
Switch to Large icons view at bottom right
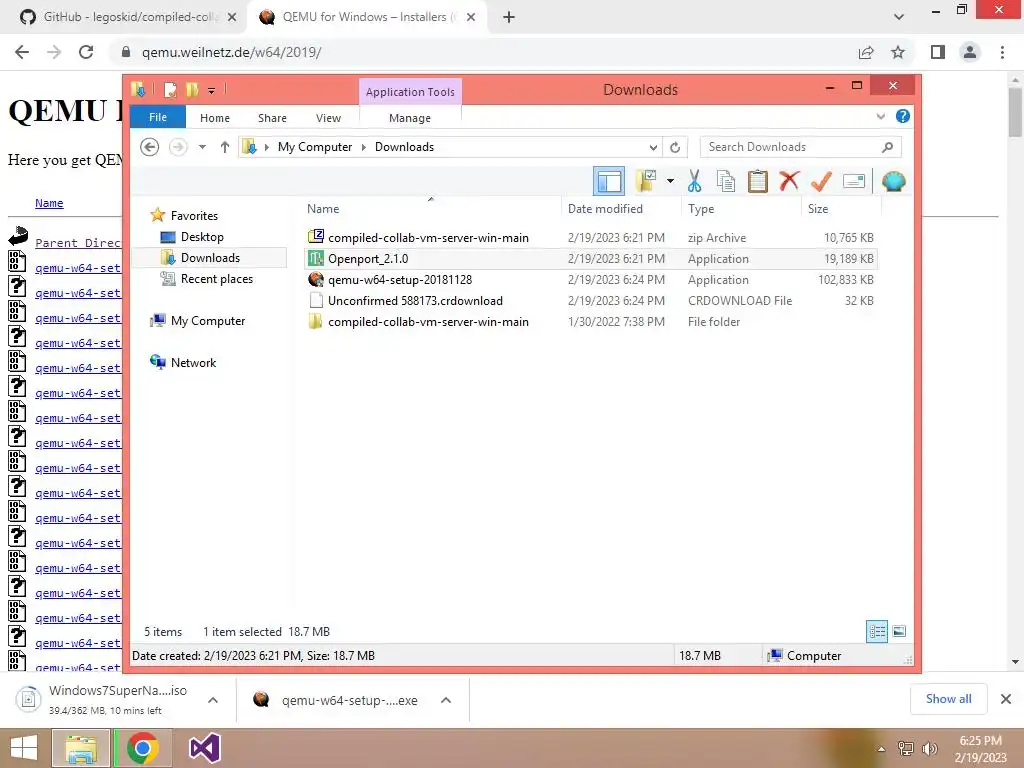point(899,631)
